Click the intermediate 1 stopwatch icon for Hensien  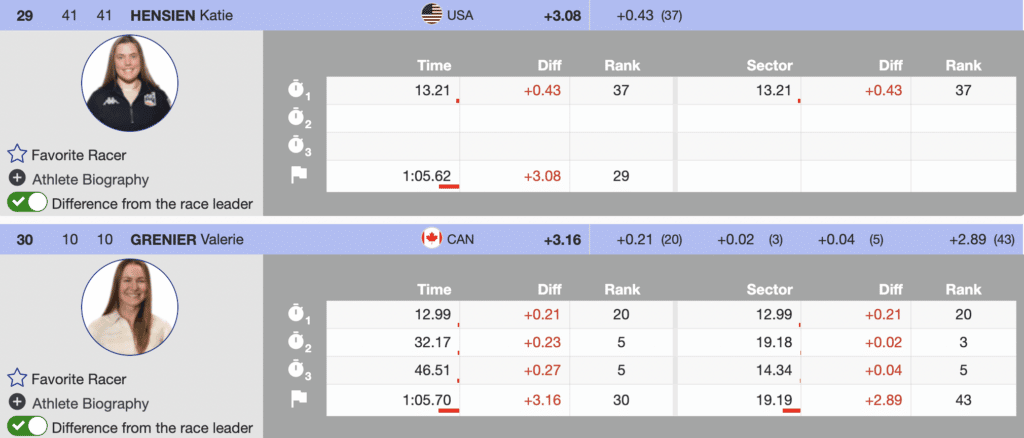[x=299, y=91]
